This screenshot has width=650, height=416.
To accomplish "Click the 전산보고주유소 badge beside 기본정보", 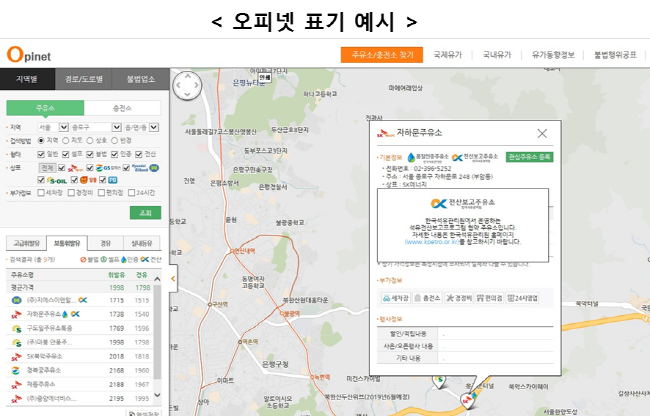I will (475, 157).
